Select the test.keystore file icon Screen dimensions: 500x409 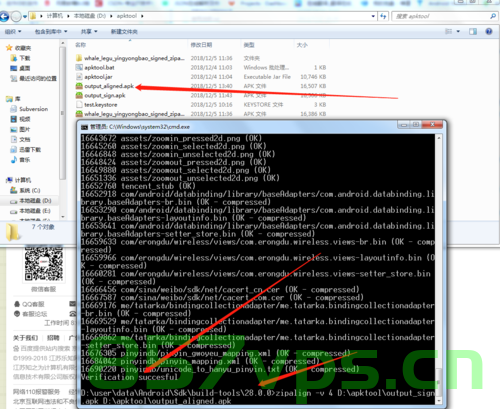[x=79, y=105]
